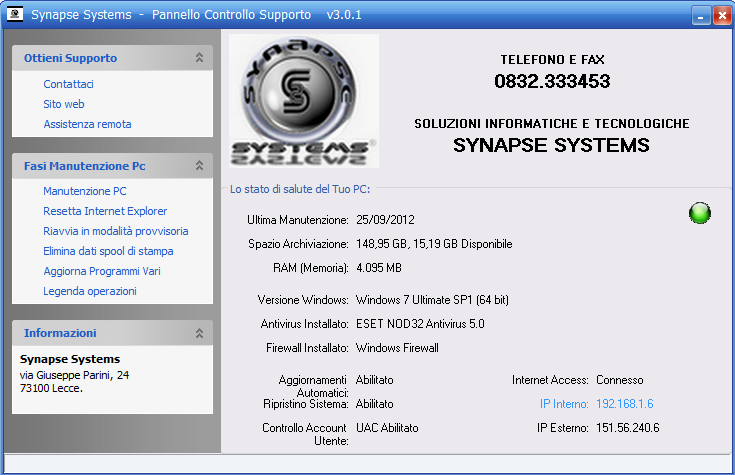
Task: Click the Informazioni header title
Action: click(x=60, y=333)
